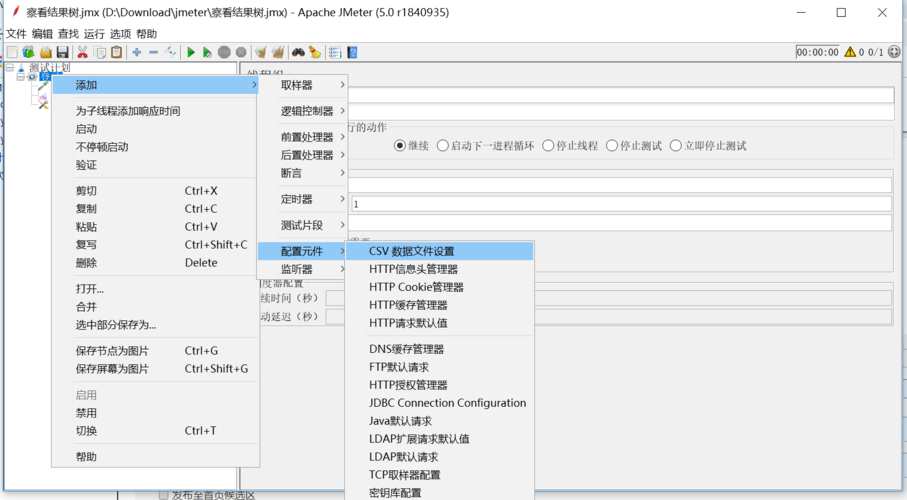Click the thread group gear icon in tree

coord(32,77)
